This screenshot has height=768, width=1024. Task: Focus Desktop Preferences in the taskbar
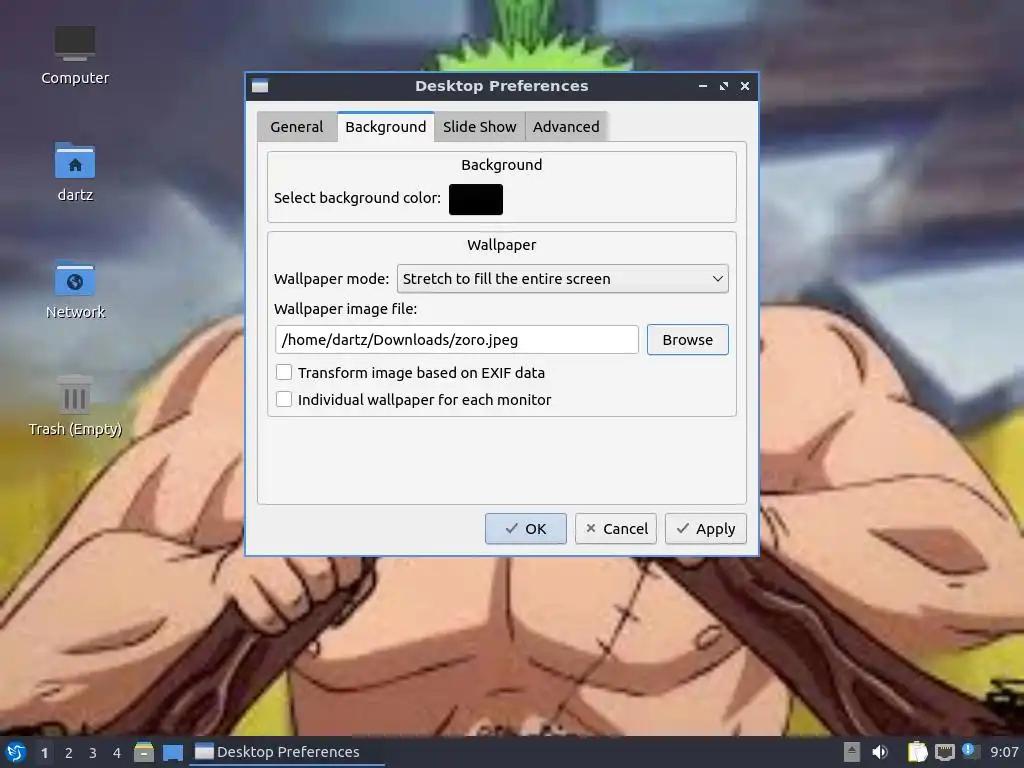pyautogui.click(x=287, y=752)
